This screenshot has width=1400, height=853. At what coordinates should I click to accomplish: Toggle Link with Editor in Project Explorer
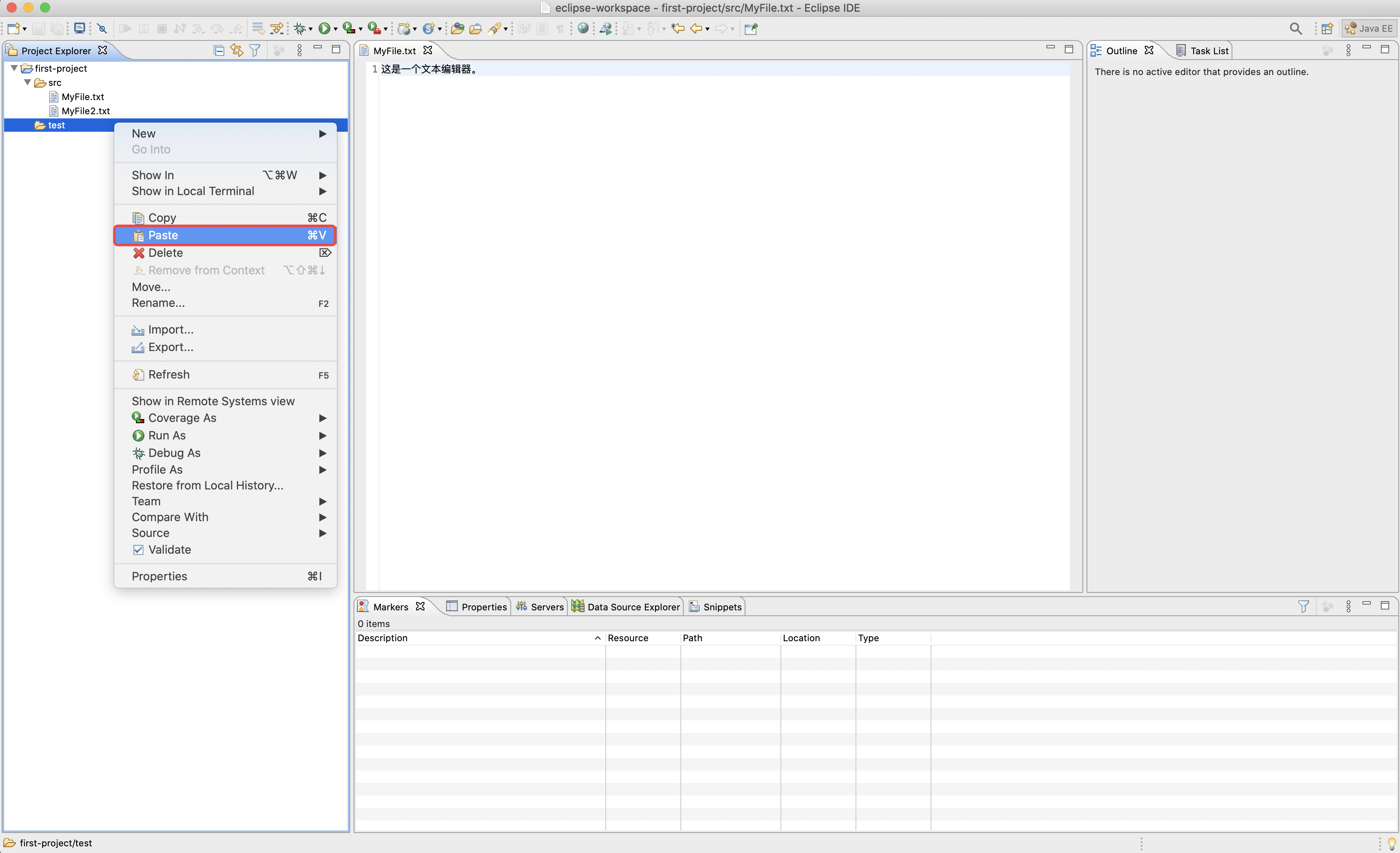(x=236, y=50)
